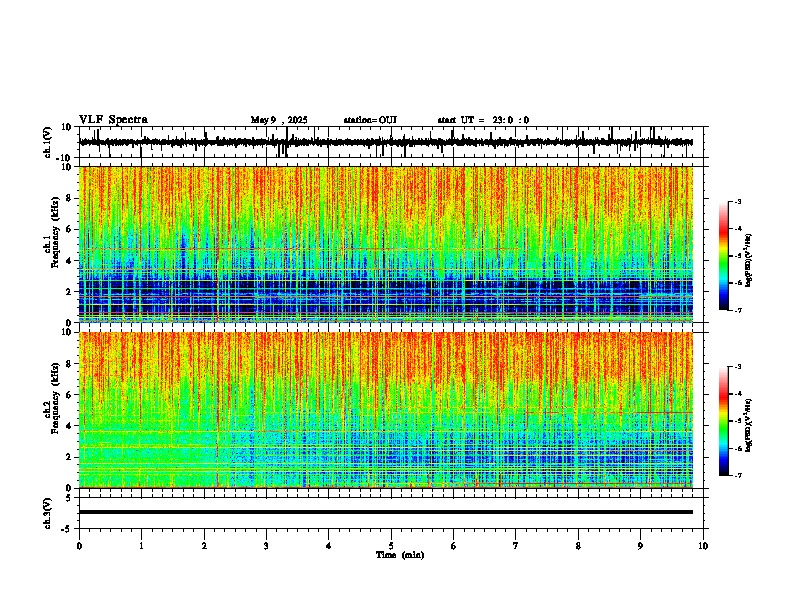Click the "5" tick on the Time axis
This screenshot has width=792, height=612.
391,546
